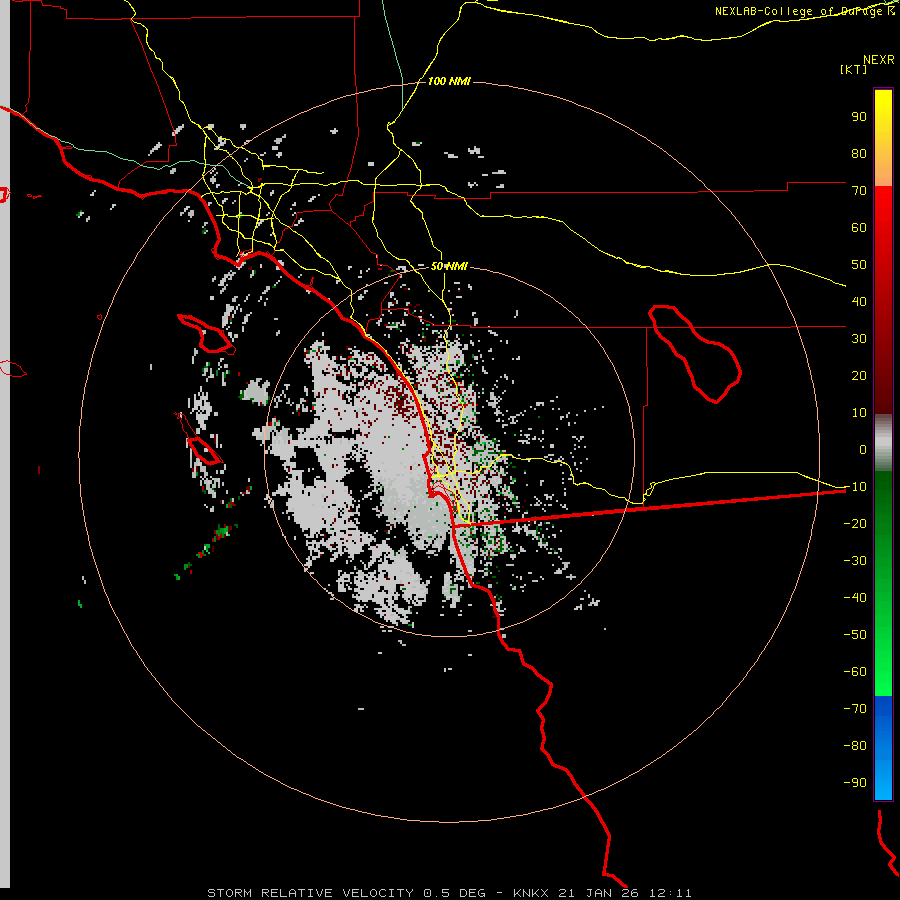Click the 50 value on the velocity scale
The image size is (900, 900).
(x=859, y=265)
